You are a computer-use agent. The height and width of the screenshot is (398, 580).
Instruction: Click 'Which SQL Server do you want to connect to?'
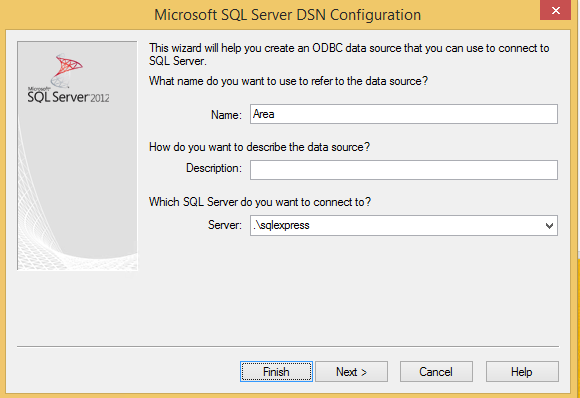pyautogui.click(x=260, y=202)
